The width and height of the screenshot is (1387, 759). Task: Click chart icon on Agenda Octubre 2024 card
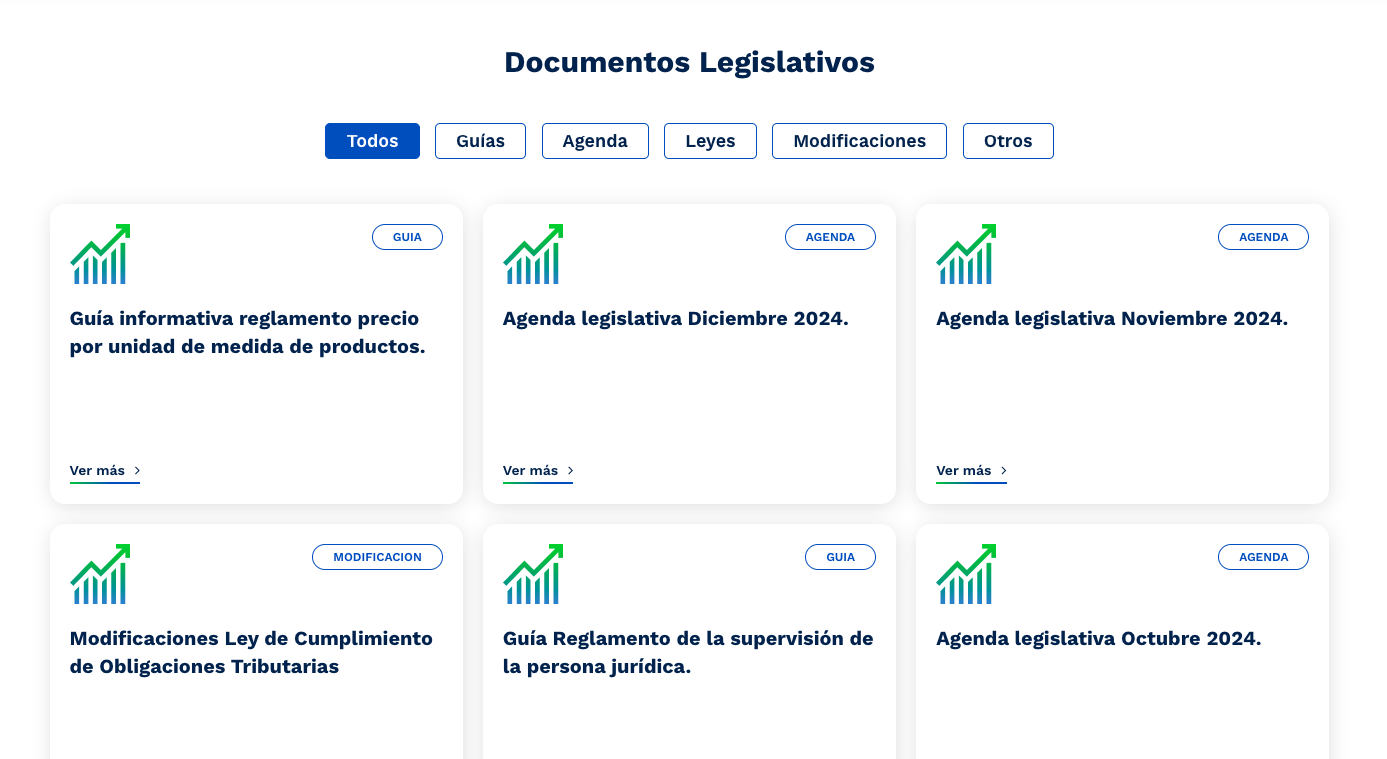[x=966, y=574]
